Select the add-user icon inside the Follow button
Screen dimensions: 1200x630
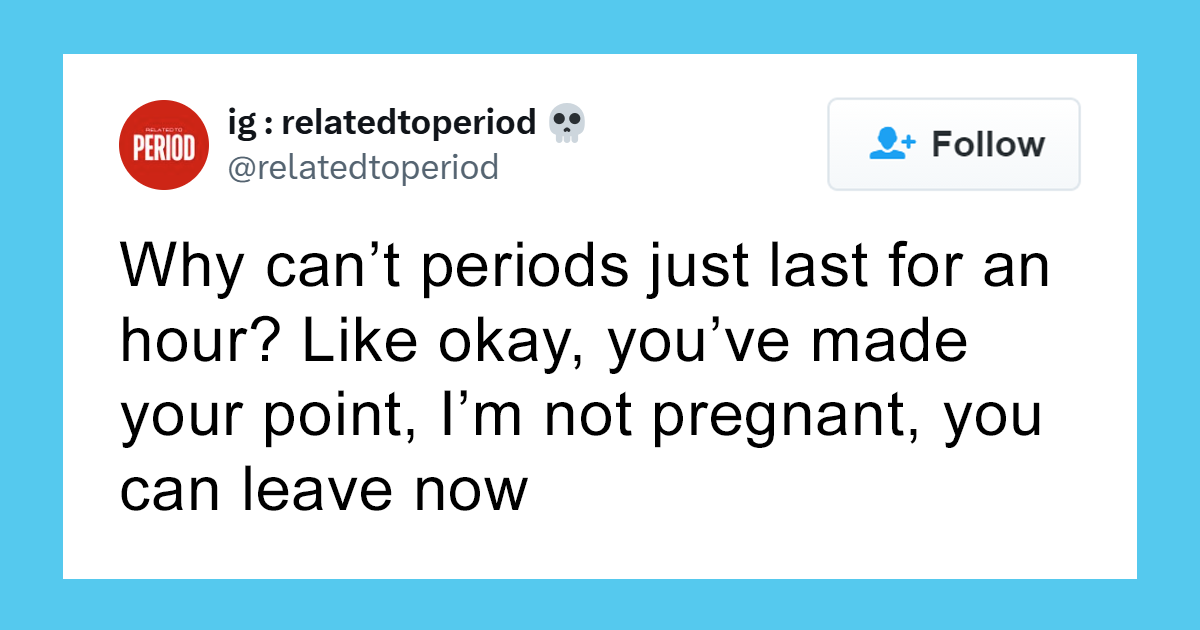click(888, 143)
